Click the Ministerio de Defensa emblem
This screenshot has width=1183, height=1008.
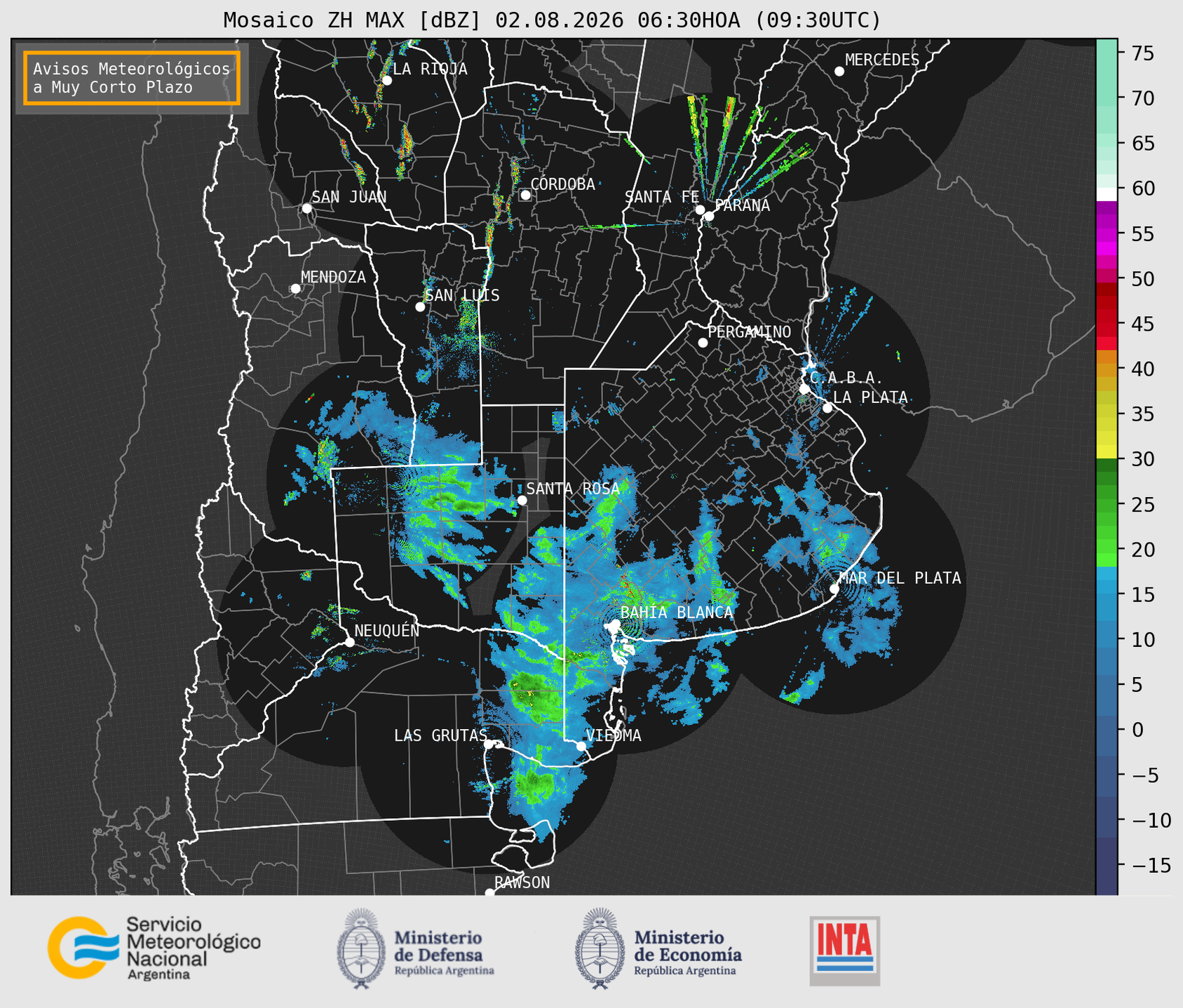coord(362,949)
